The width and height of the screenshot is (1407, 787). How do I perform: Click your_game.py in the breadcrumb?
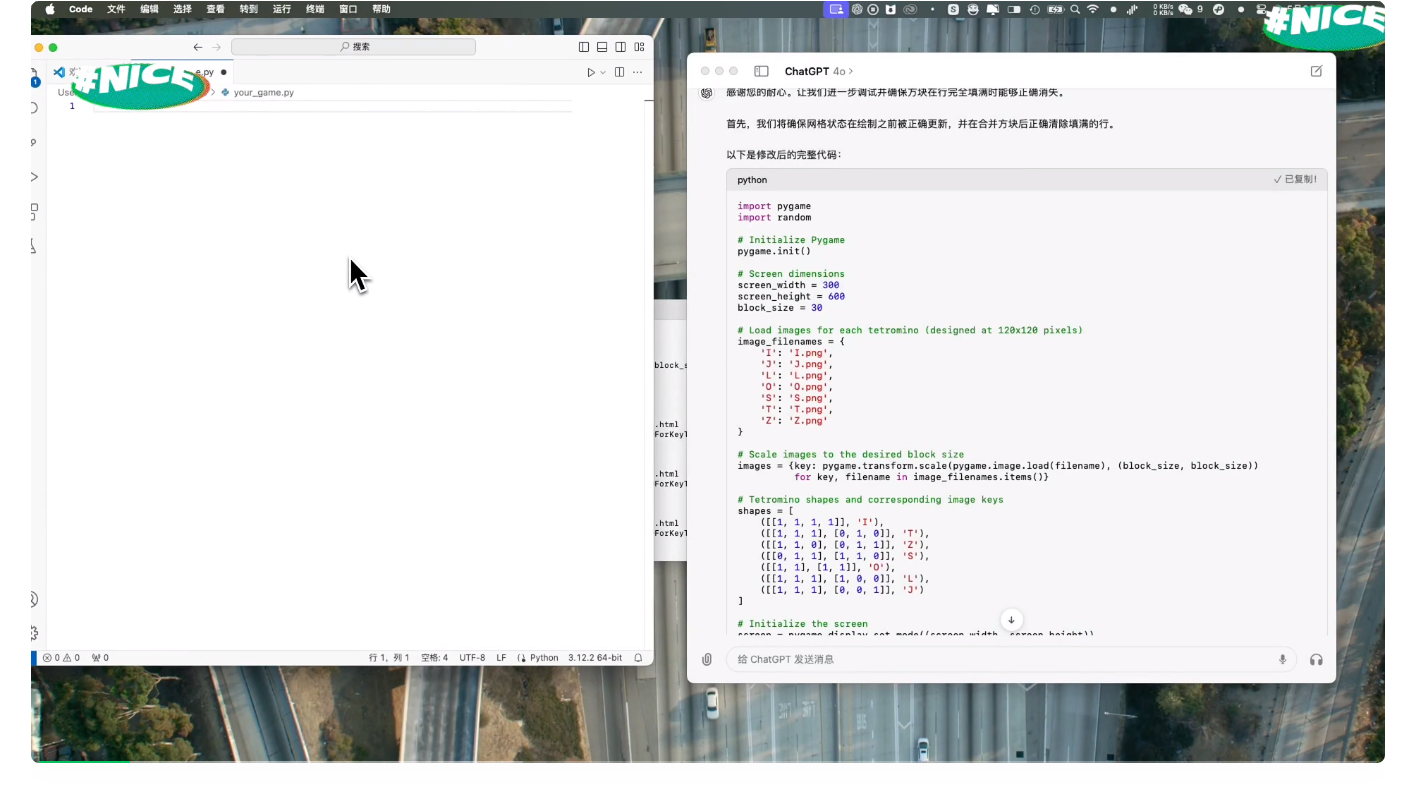click(263, 92)
